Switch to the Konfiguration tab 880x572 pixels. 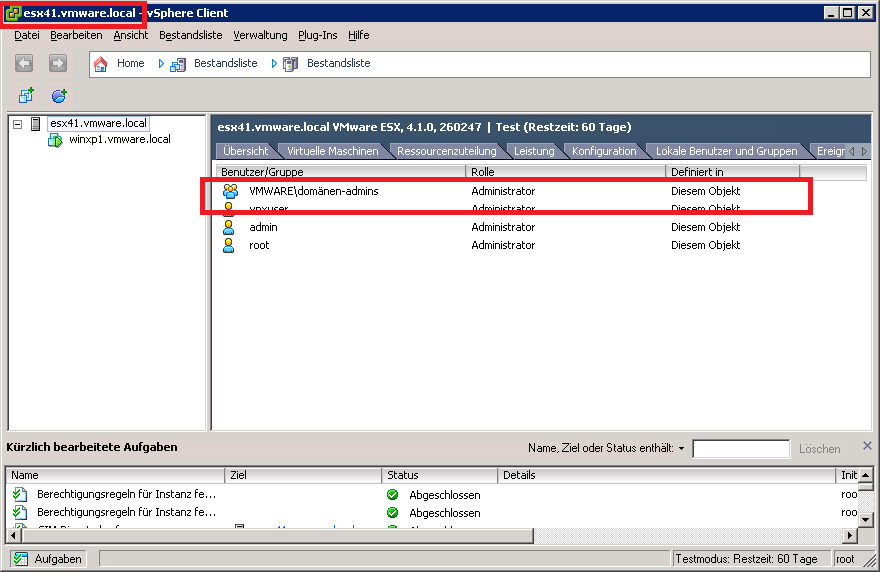tap(604, 151)
